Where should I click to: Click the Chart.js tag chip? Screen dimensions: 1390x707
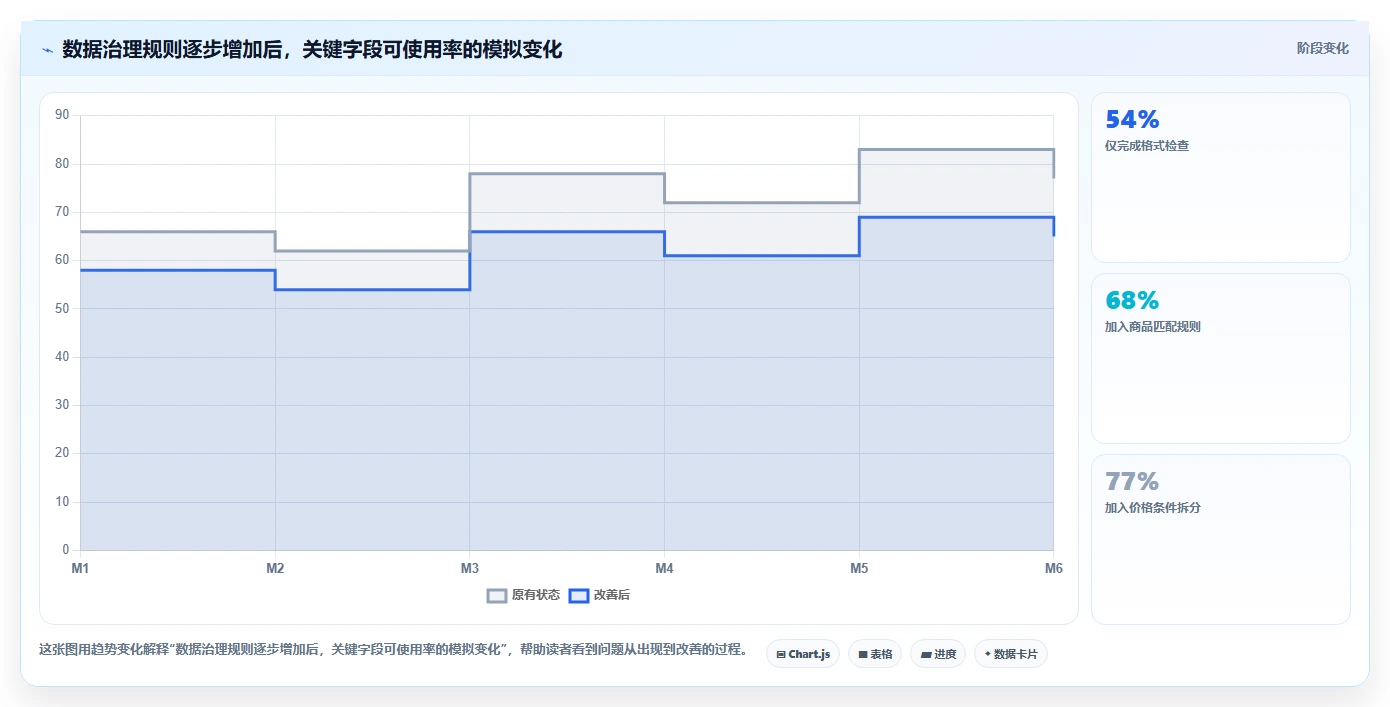pos(803,654)
